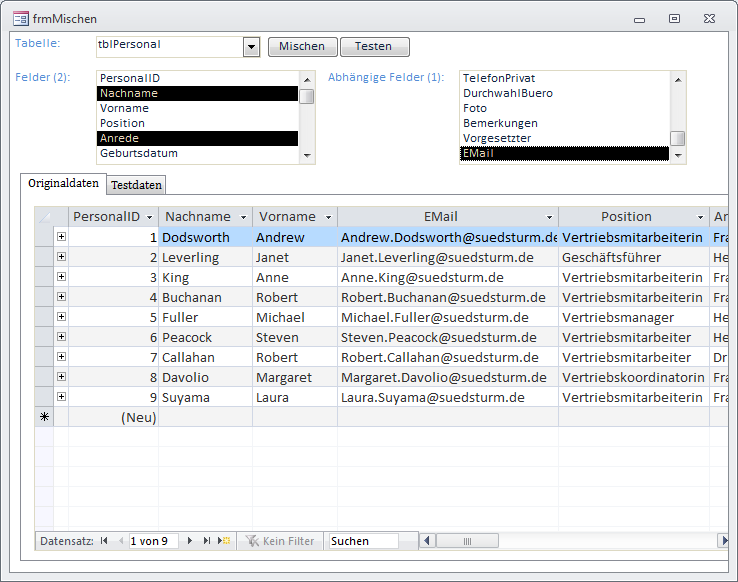This screenshot has width=738, height=582.
Task: Click select-all corner of the datasheet
Action: click(x=45, y=217)
